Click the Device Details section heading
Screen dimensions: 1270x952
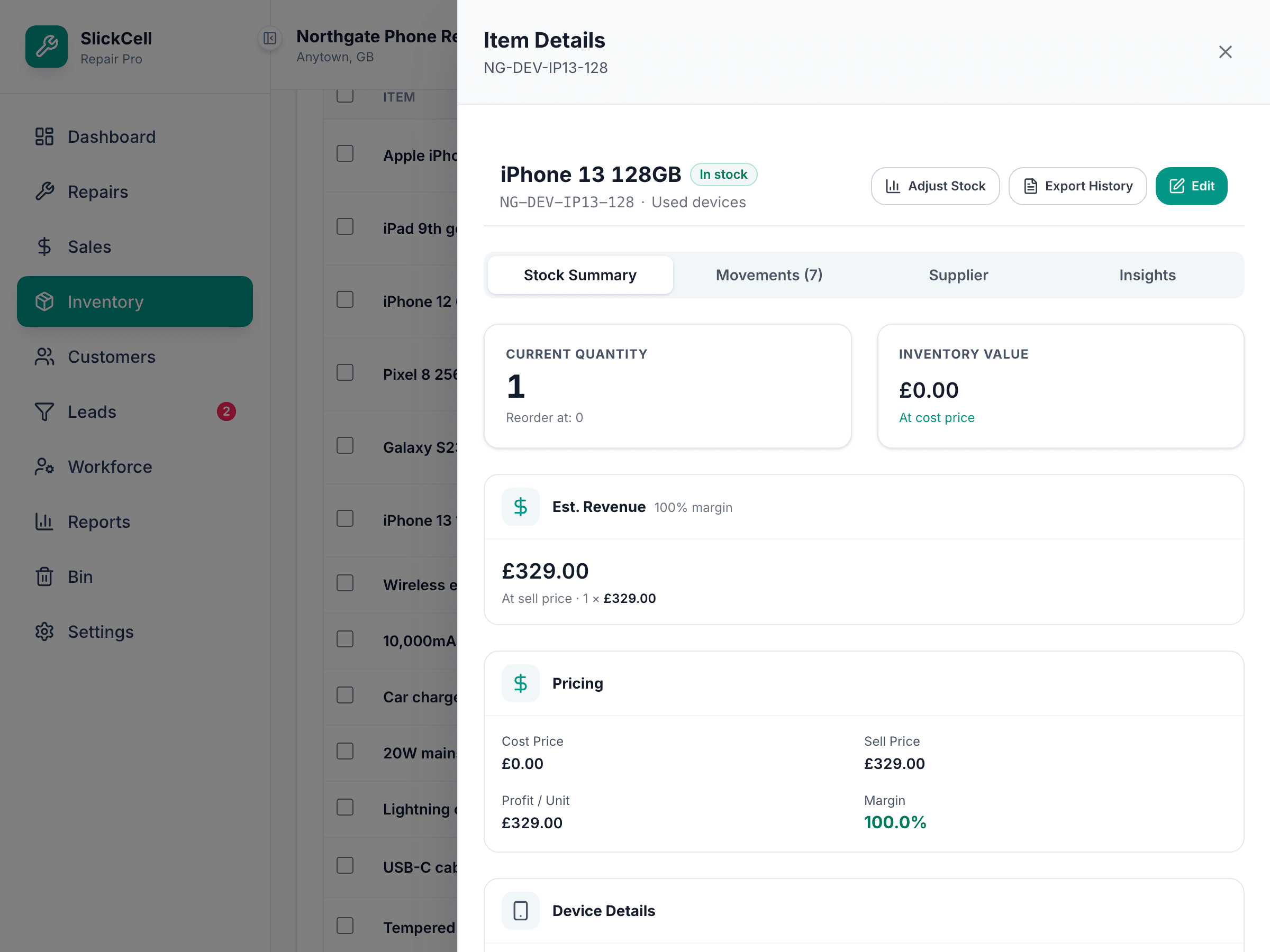tap(603, 911)
